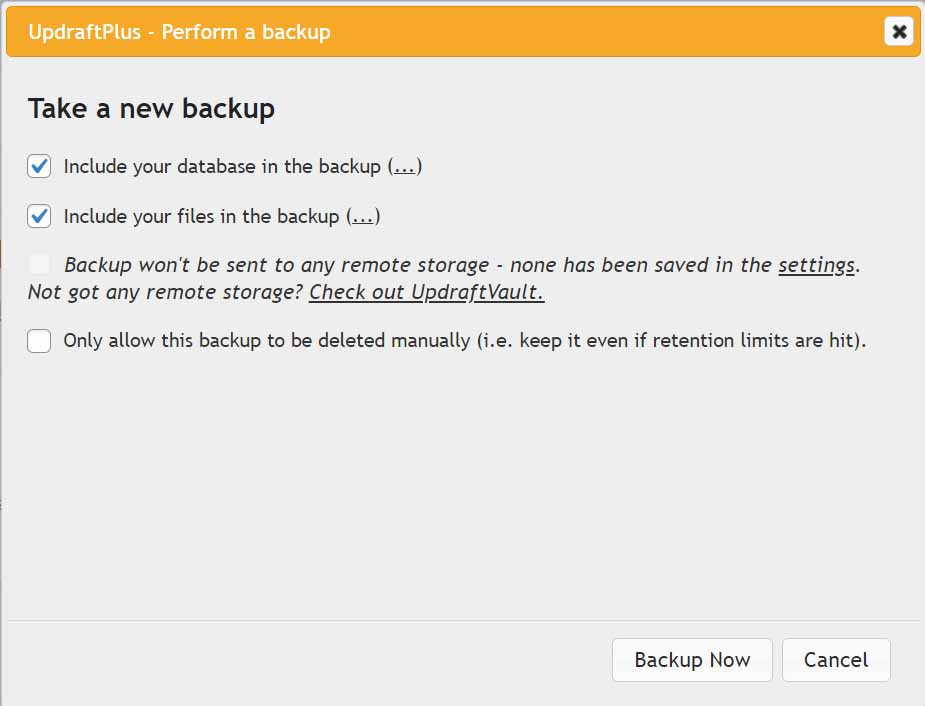Close the UpdraftPlus backup dialog

click(898, 31)
